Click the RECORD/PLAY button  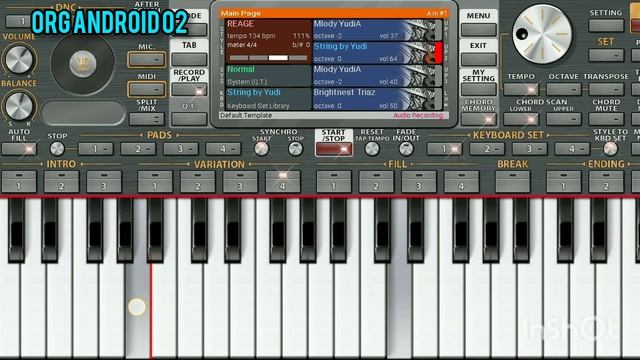(x=189, y=90)
